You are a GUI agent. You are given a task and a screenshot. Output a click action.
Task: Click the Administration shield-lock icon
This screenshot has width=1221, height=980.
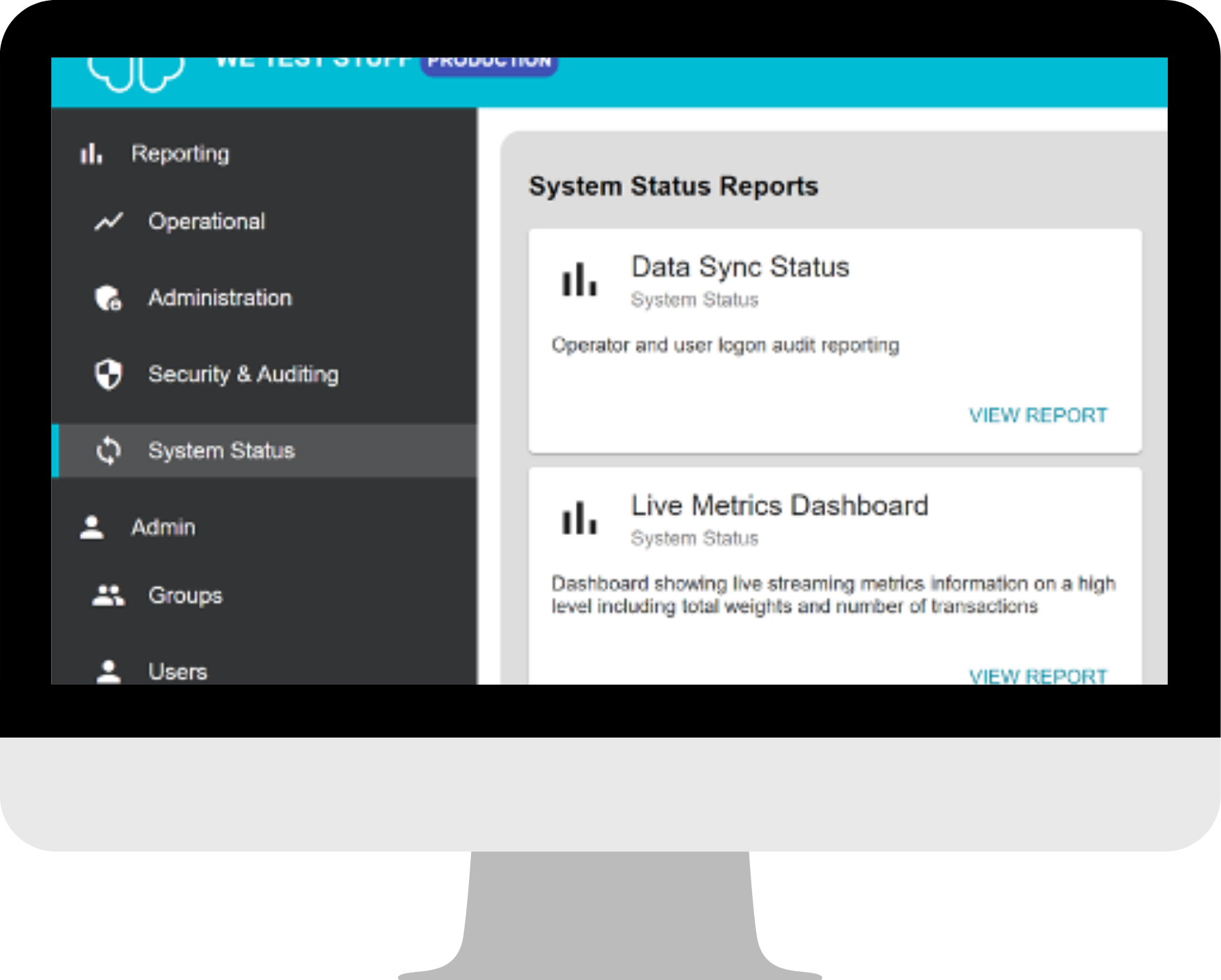(x=108, y=298)
